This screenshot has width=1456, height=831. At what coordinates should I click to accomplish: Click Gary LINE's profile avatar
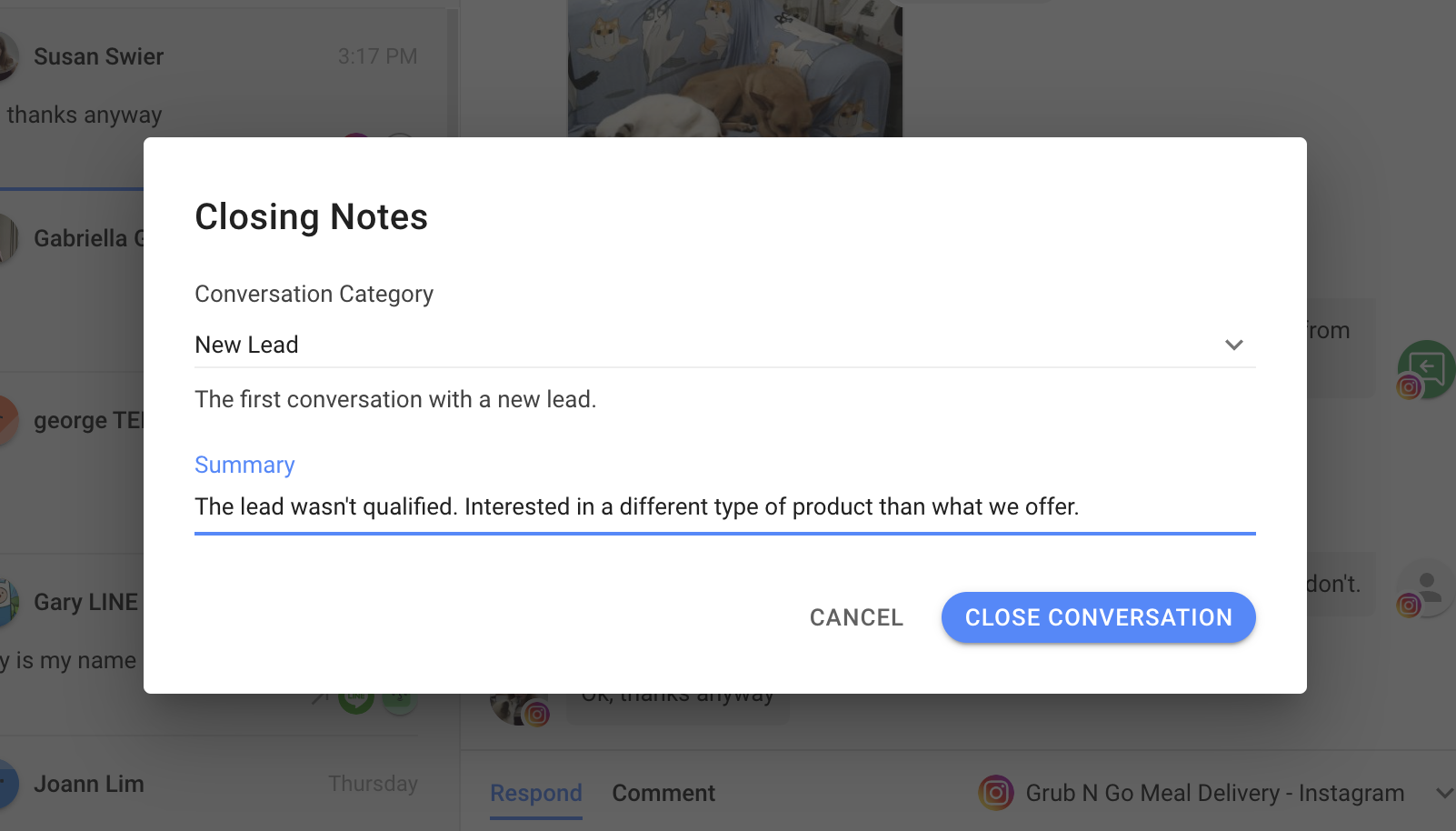click(5, 602)
